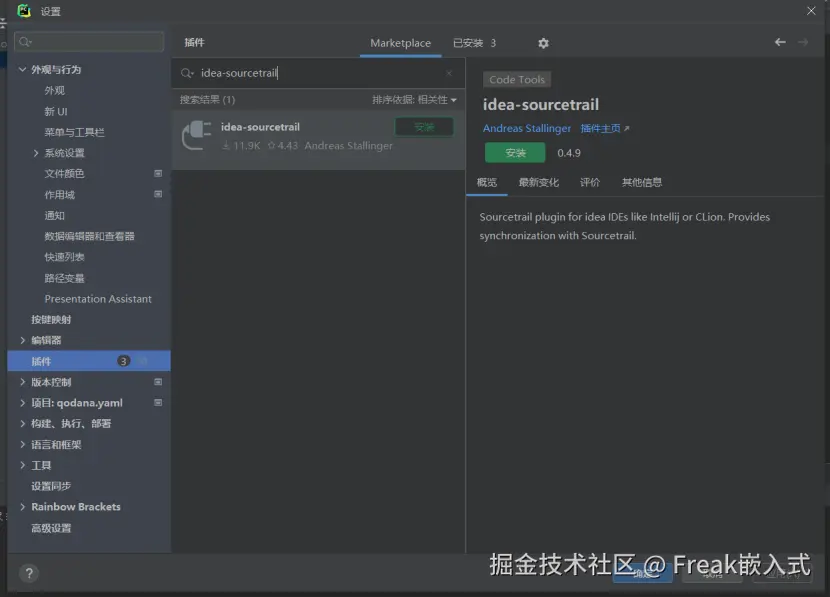Focus the settings search field

click(89, 41)
